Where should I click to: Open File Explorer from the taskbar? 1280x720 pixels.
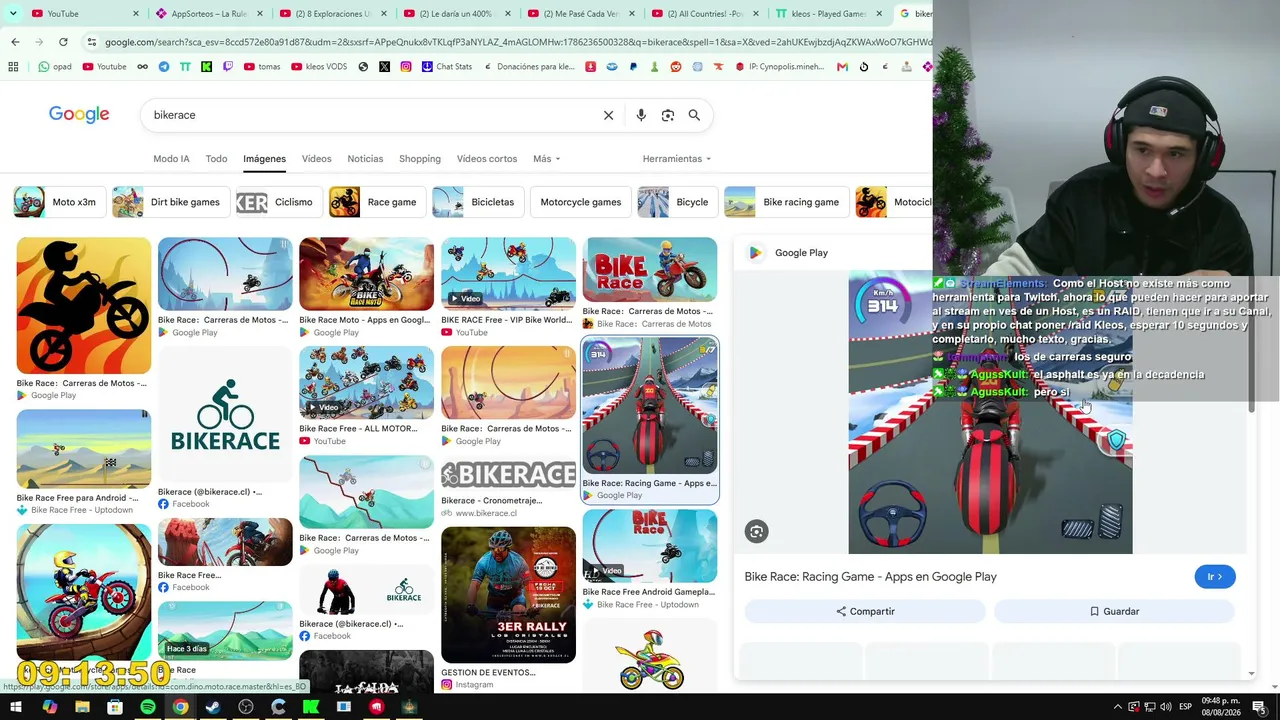tap(82, 707)
